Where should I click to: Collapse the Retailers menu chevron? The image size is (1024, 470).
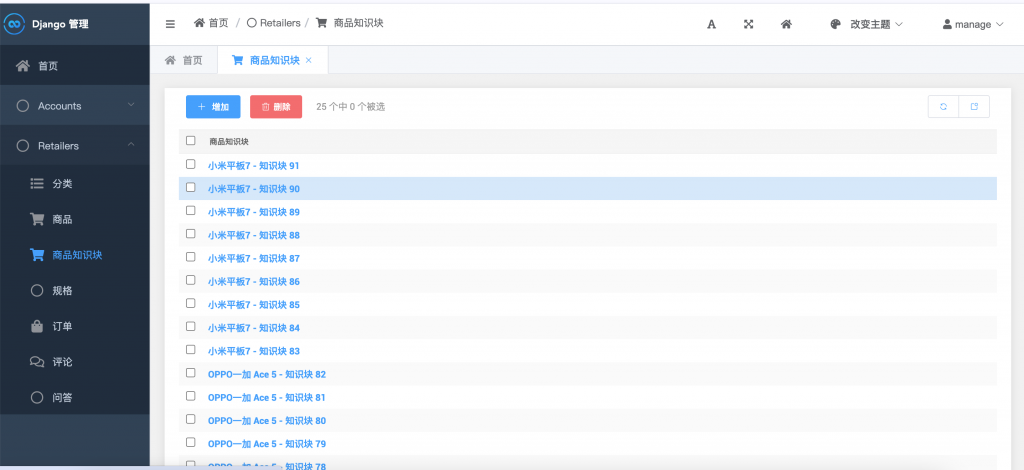(x=131, y=144)
